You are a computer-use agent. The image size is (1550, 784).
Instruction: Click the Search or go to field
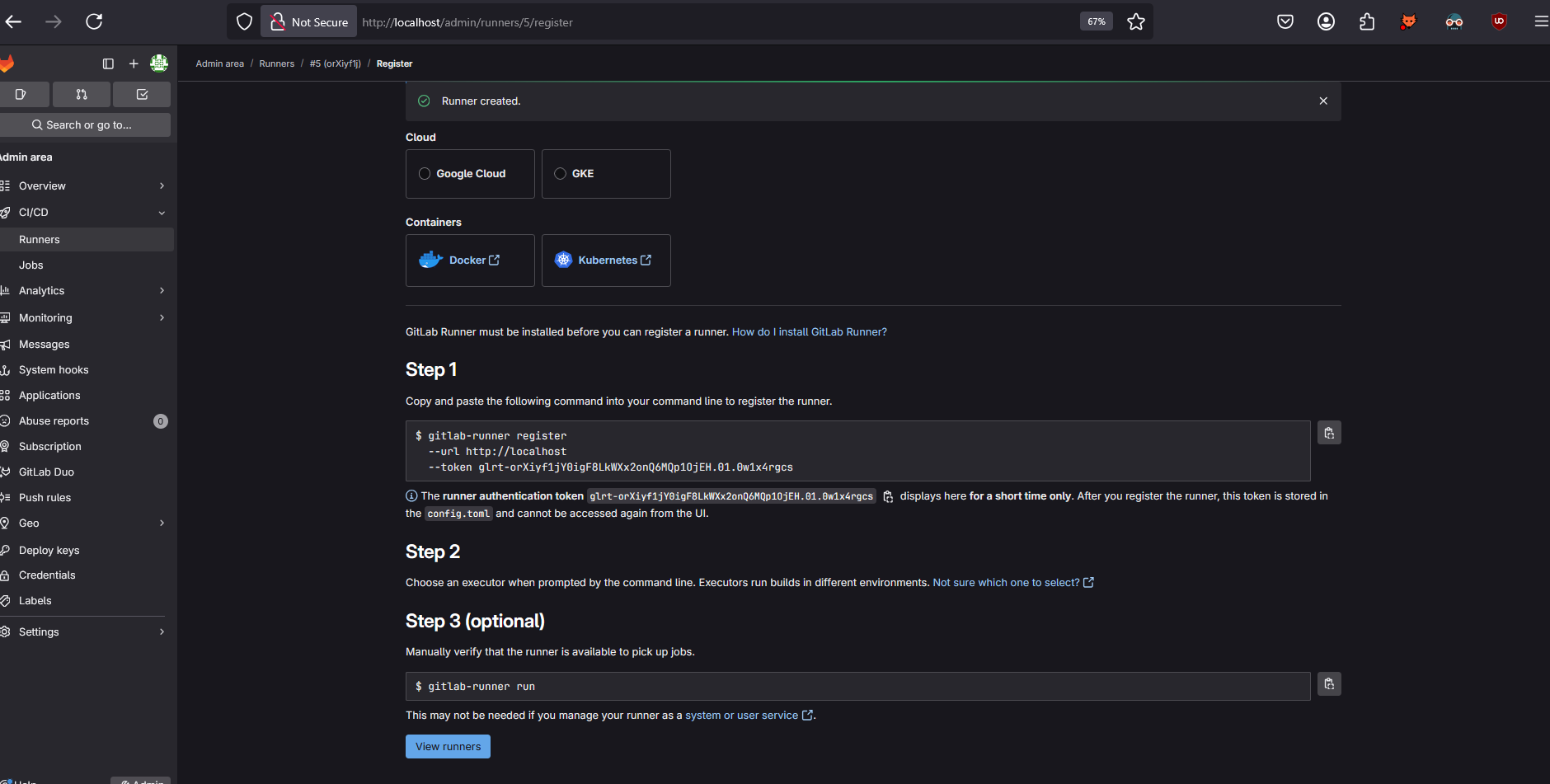[86, 124]
